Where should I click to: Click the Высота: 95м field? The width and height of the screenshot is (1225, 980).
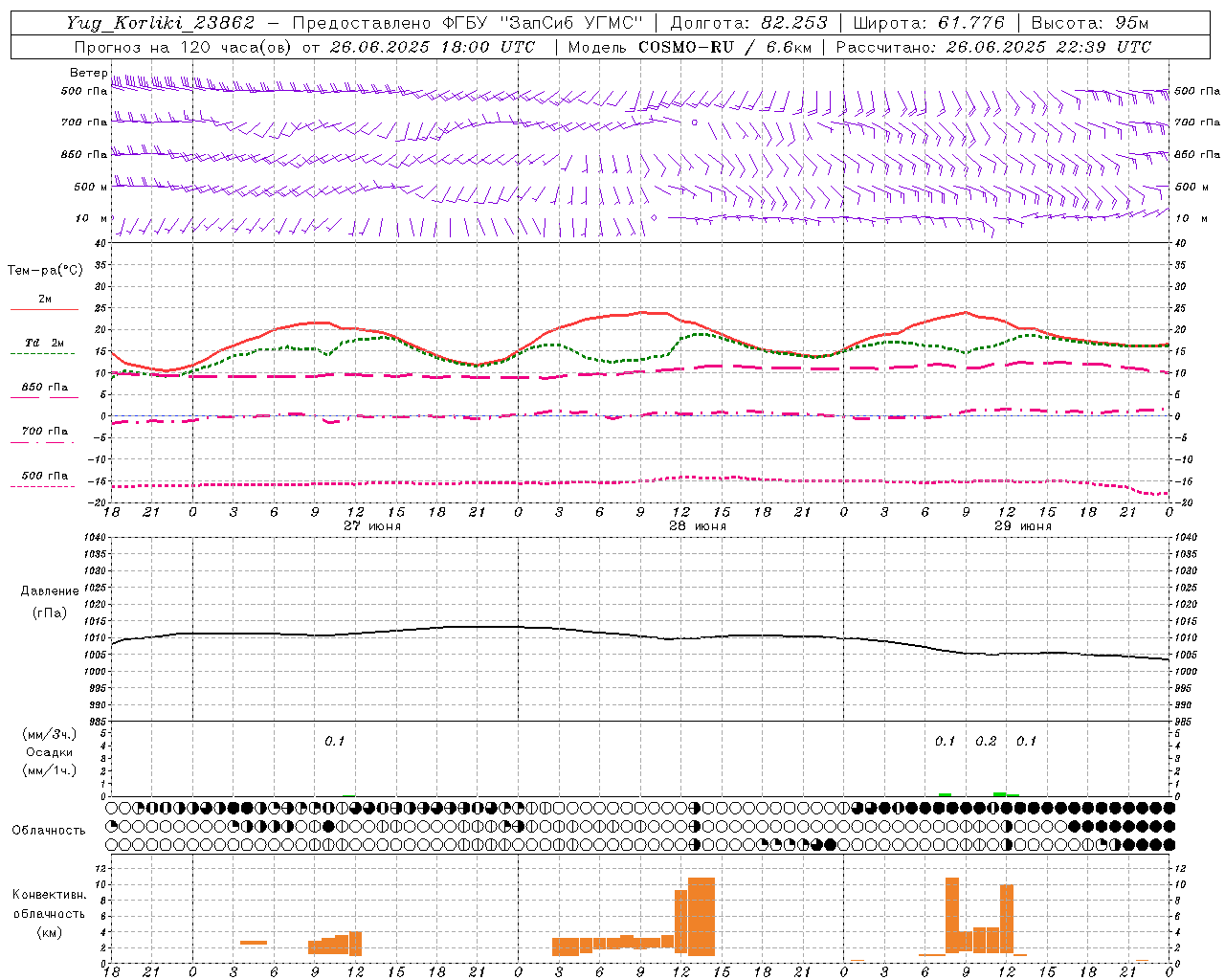click(x=1090, y=23)
